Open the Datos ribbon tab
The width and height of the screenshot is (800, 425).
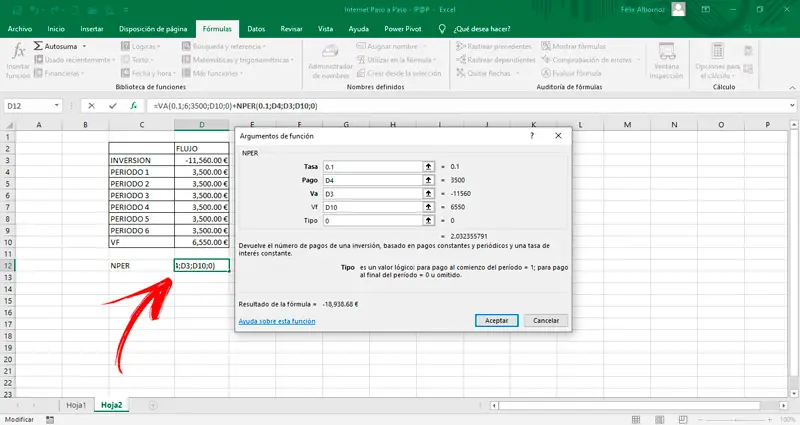(x=256, y=29)
